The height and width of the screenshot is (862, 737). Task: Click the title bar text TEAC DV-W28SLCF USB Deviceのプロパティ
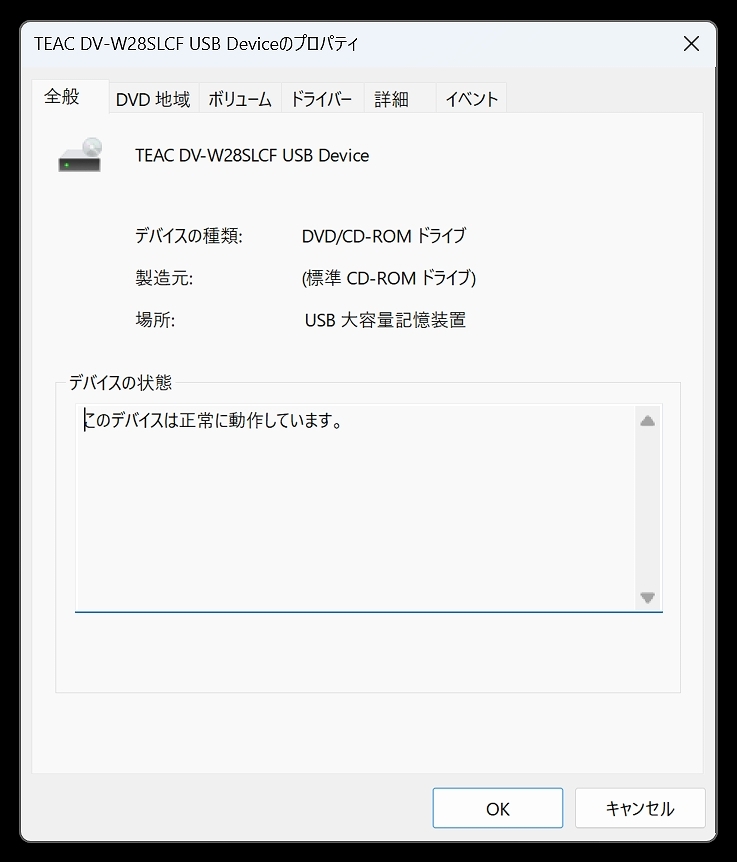pos(196,44)
